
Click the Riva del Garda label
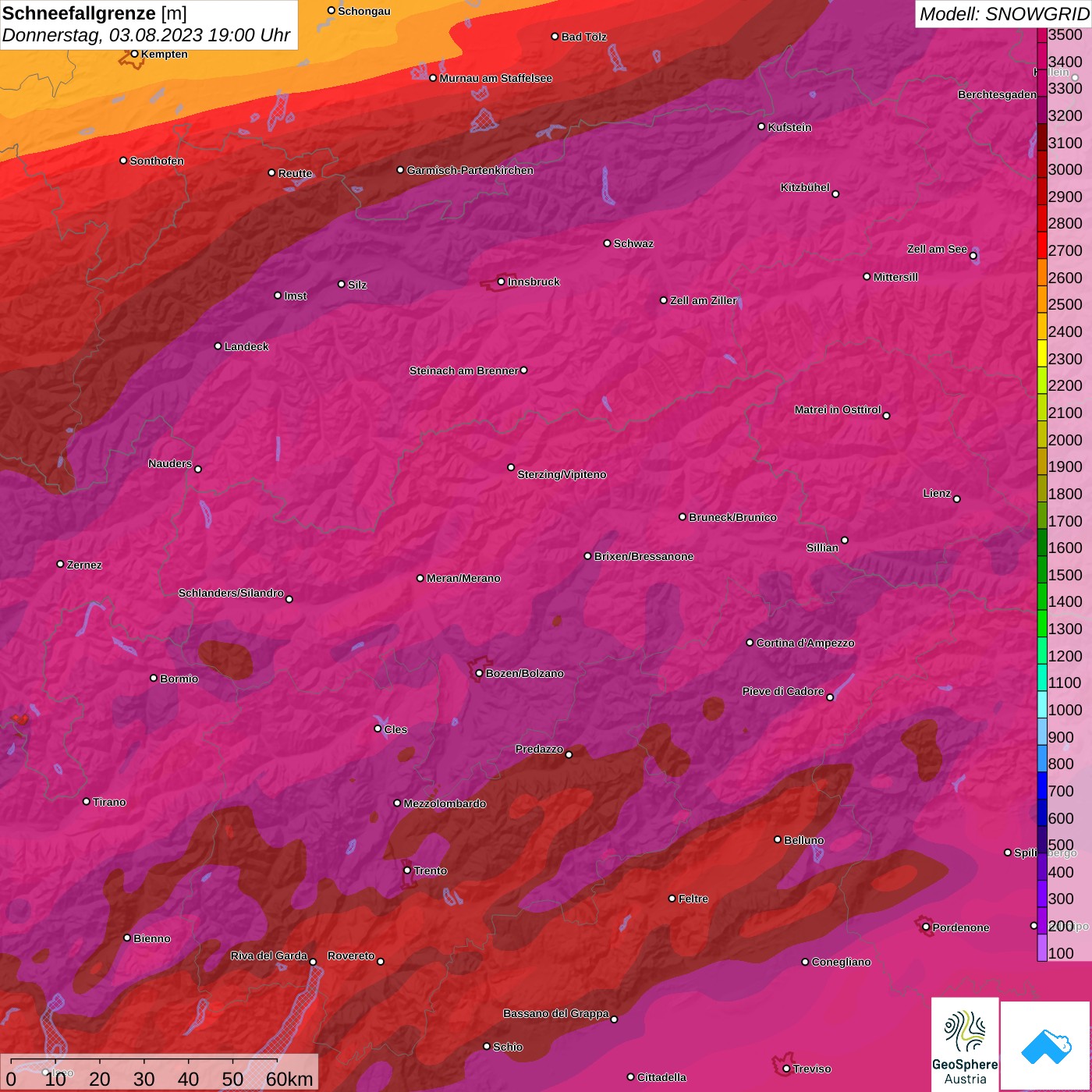tap(269, 955)
